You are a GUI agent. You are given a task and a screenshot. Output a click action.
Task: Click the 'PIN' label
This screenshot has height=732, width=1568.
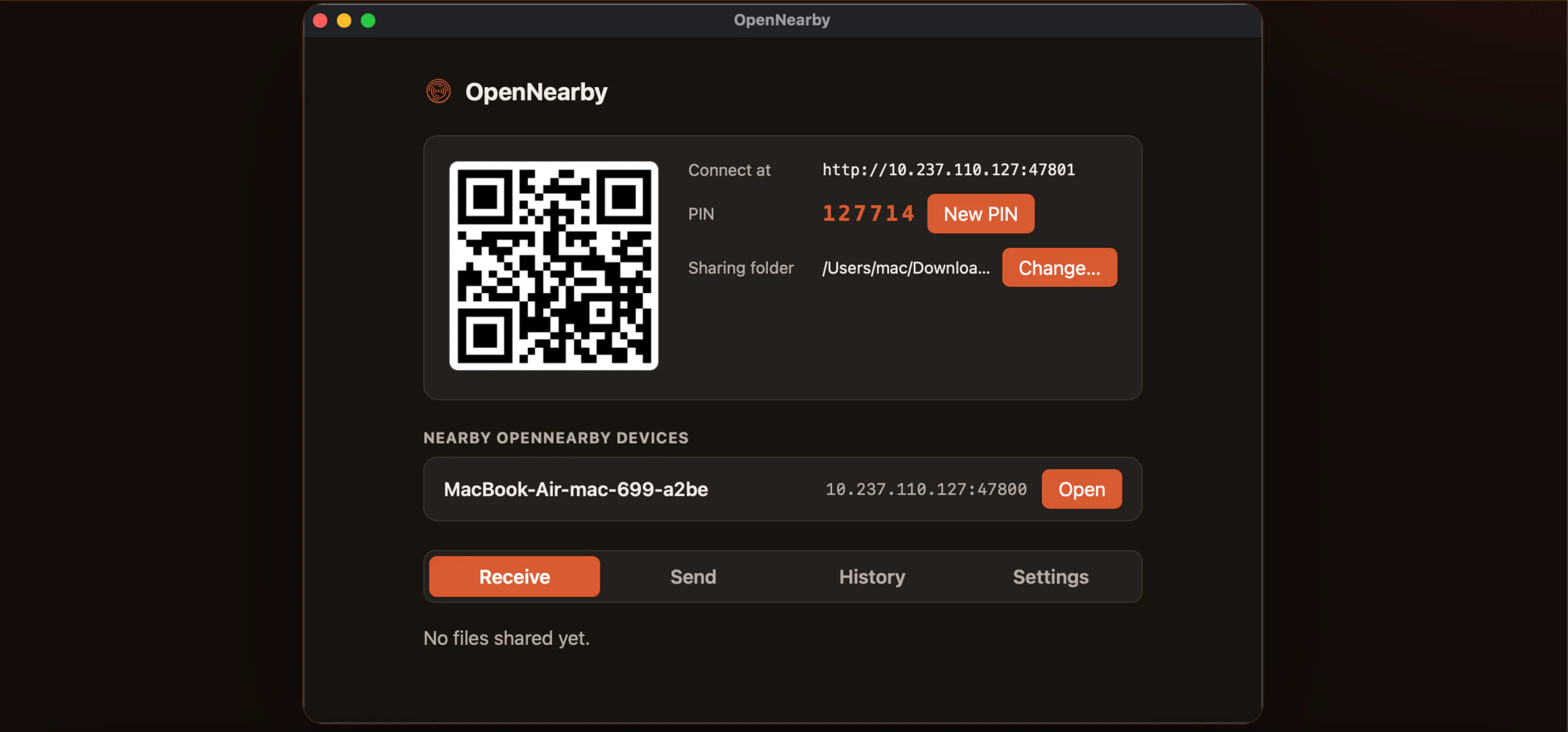(x=701, y=214)
